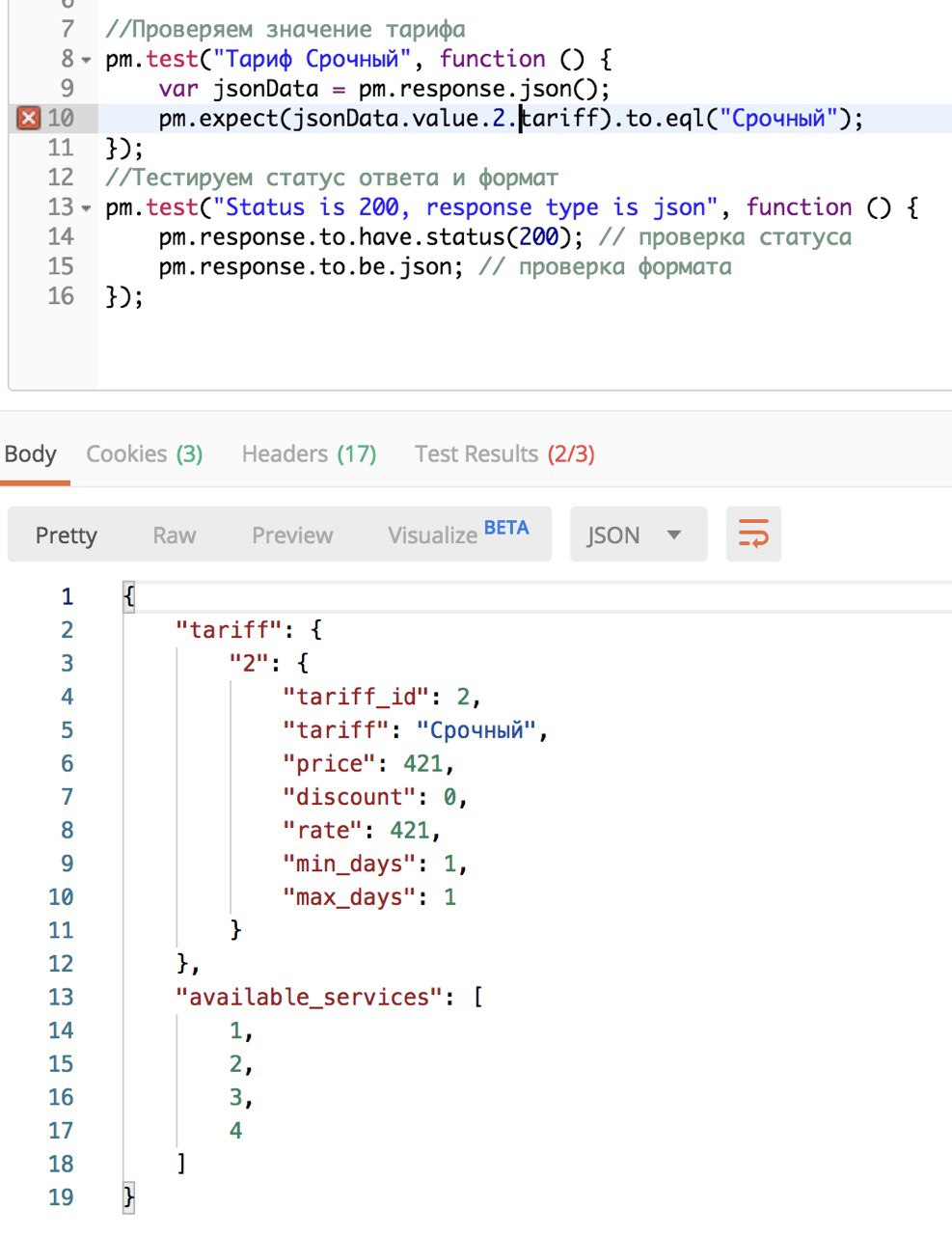Click the "price": 421 line in response
952x1235 pixels.
click(367, 763)
